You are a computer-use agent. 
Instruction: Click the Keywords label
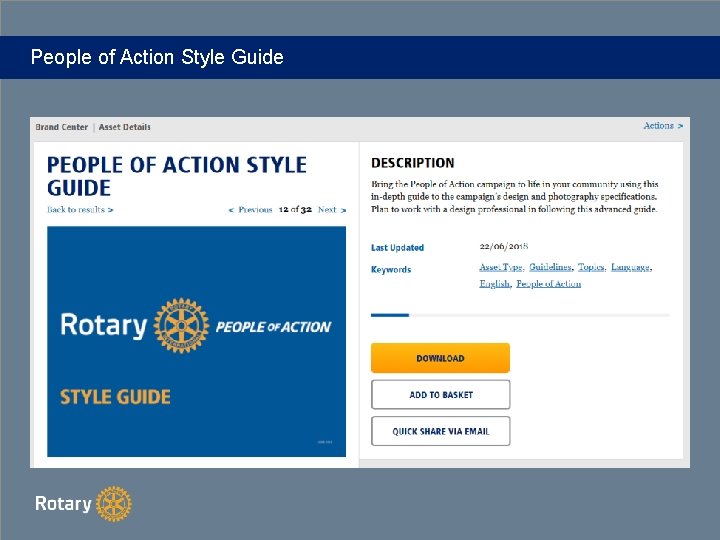[391, 270]
